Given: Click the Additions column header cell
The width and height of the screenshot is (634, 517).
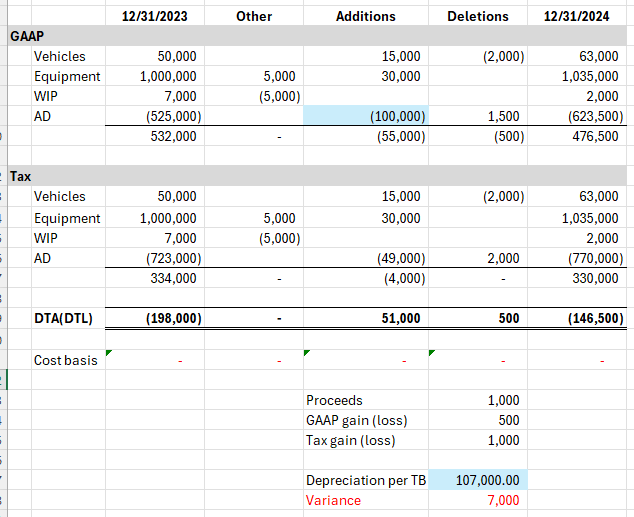Looking at the screenshot, I should click(365, 16).
